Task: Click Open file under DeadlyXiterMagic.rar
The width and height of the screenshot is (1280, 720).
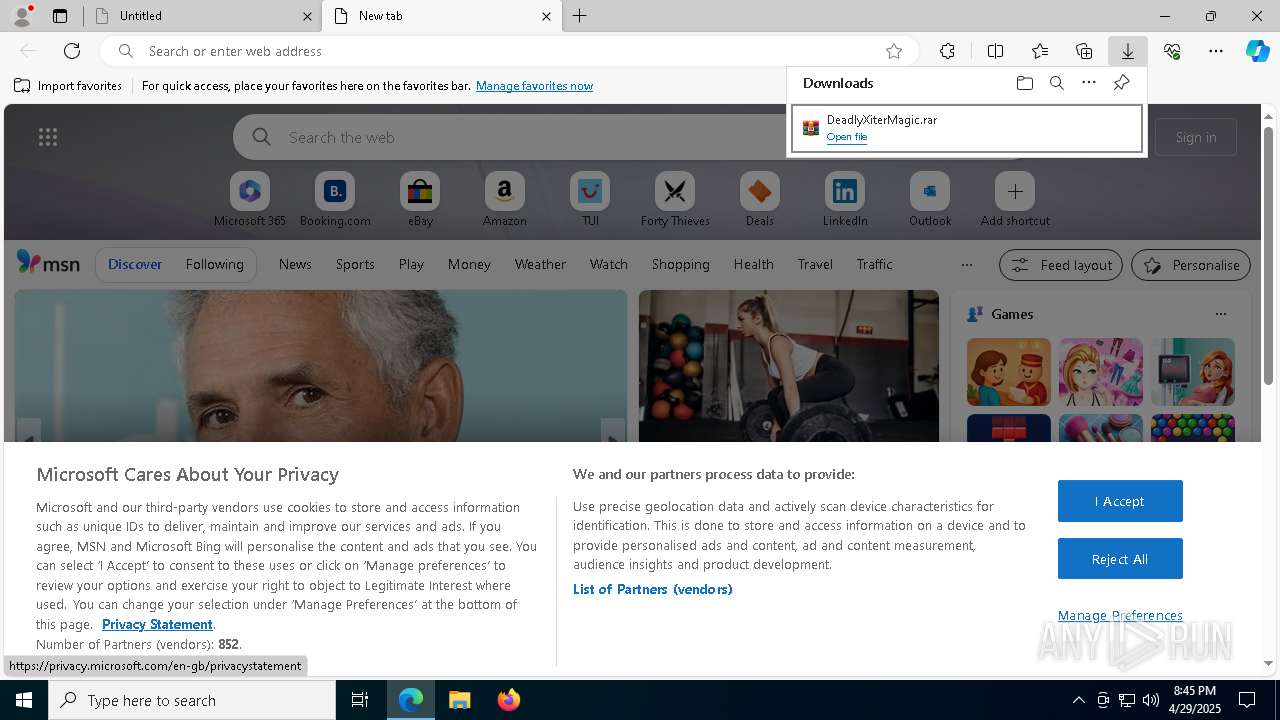Action: click(847, 137)
